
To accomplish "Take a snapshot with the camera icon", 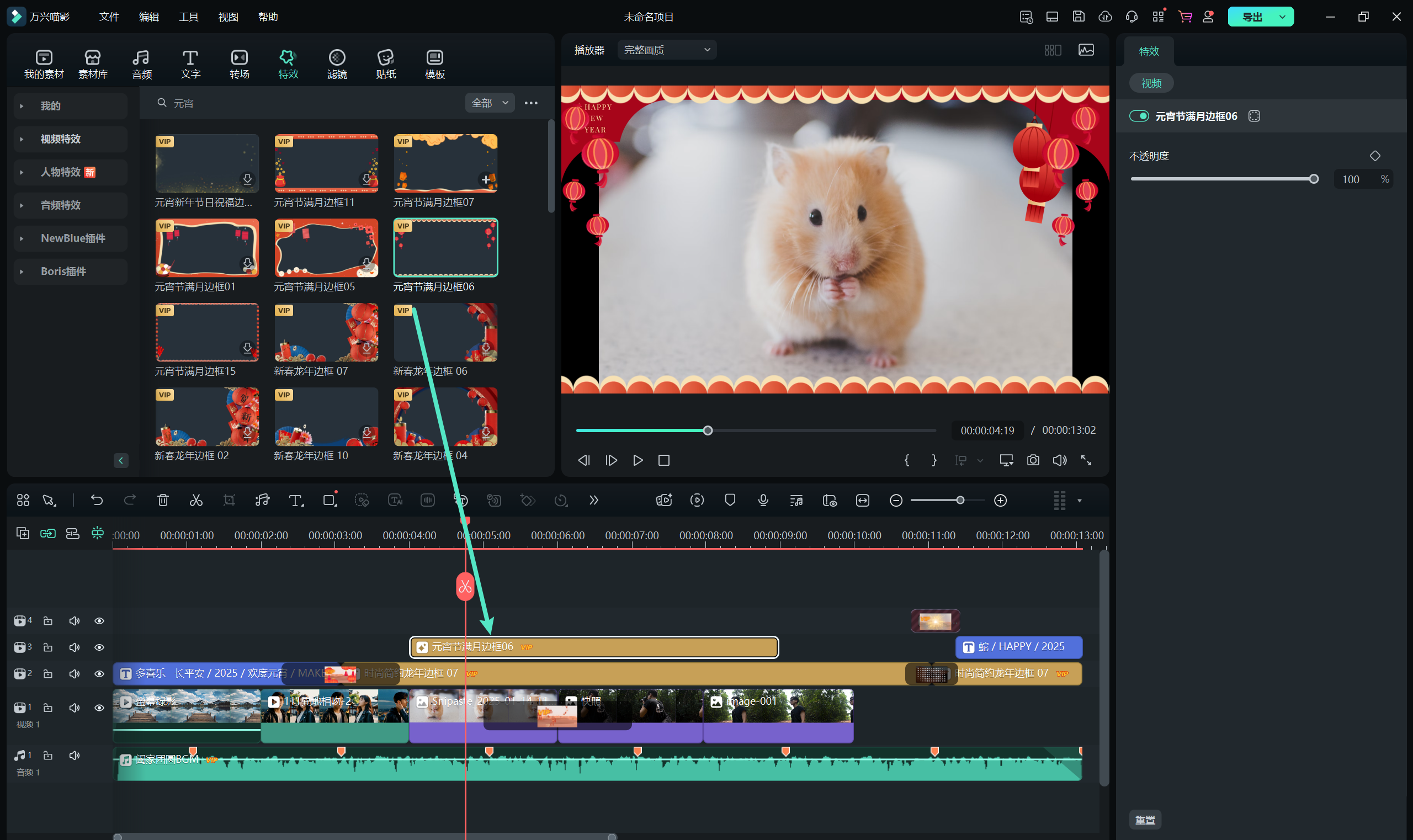I will [1033, 460].
